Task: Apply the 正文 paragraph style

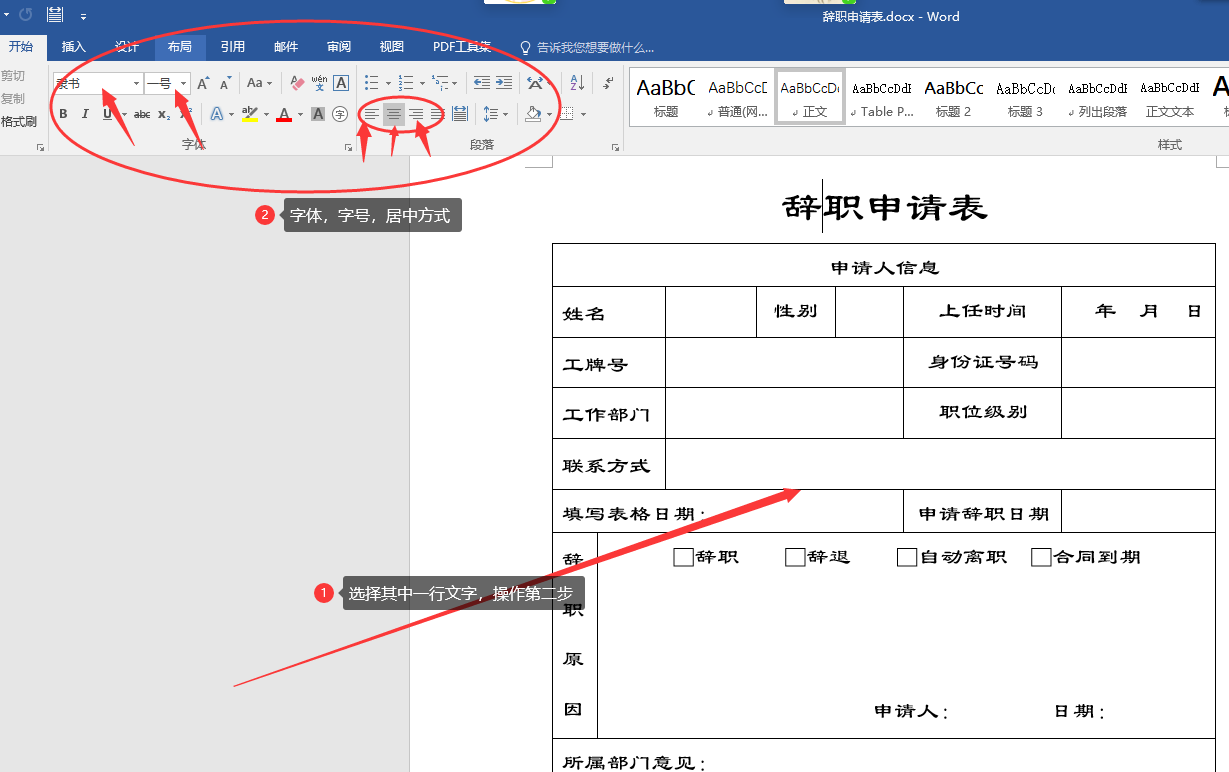Action: coord(808,96)
